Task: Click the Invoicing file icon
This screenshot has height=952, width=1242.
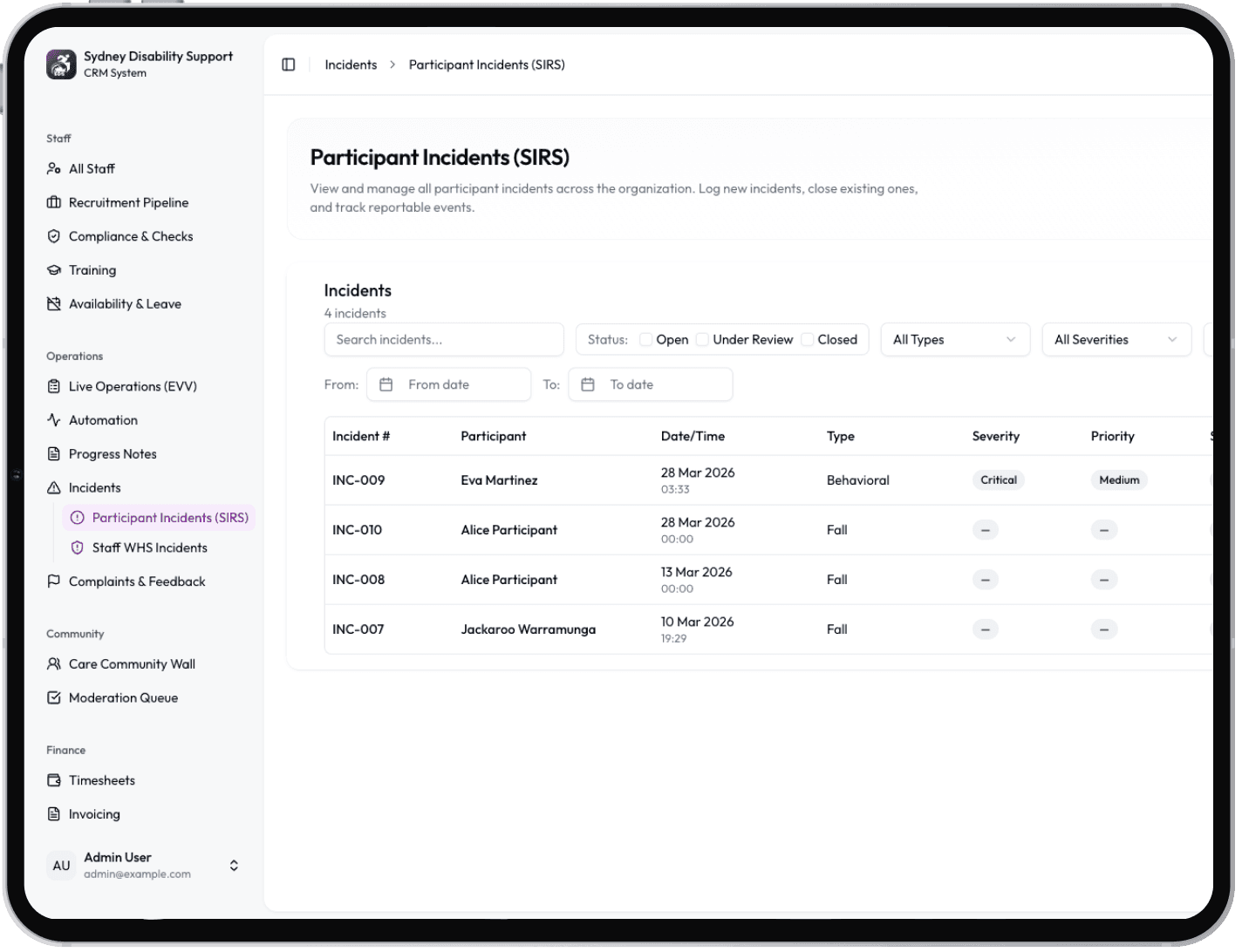Action: [54, 814]
